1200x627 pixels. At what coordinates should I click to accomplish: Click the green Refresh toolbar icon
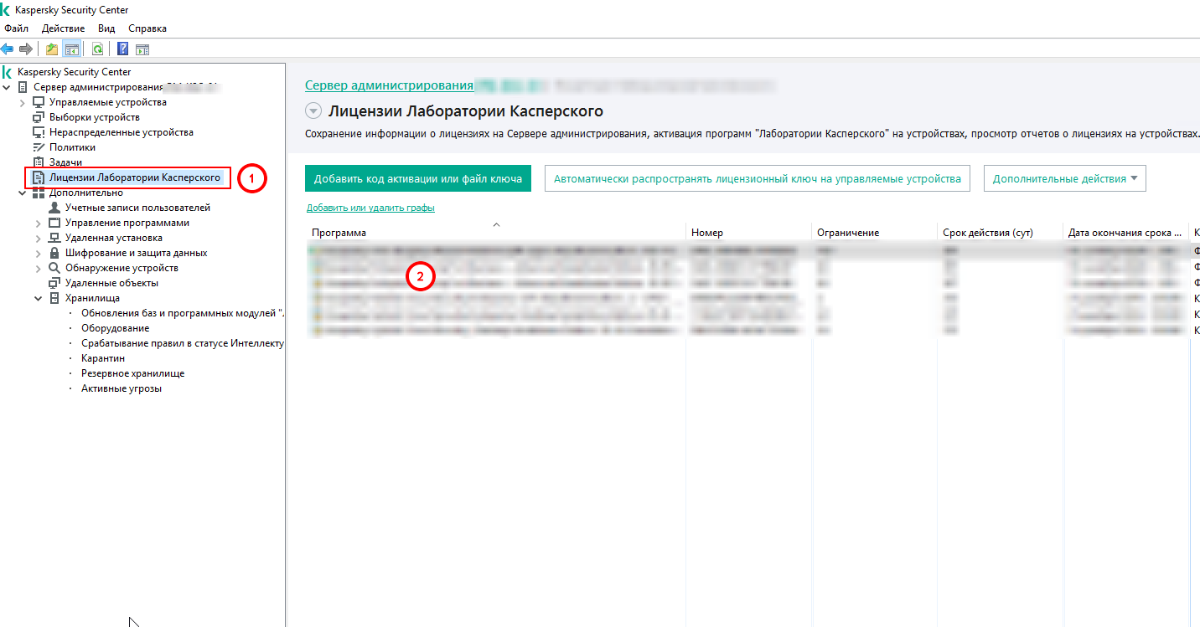(97, 48)
